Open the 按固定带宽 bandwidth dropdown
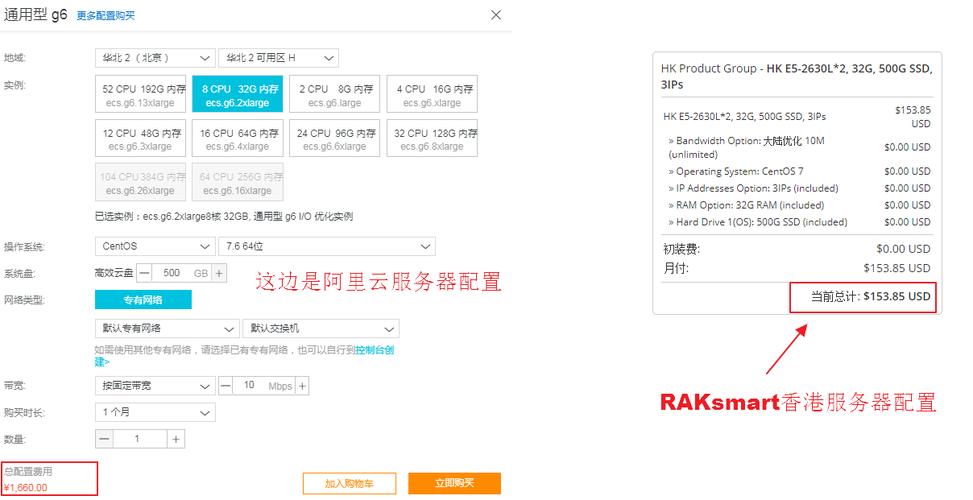The width and height of the screenshot is (973, 500). pyautogui.click(x=155, y=386)
